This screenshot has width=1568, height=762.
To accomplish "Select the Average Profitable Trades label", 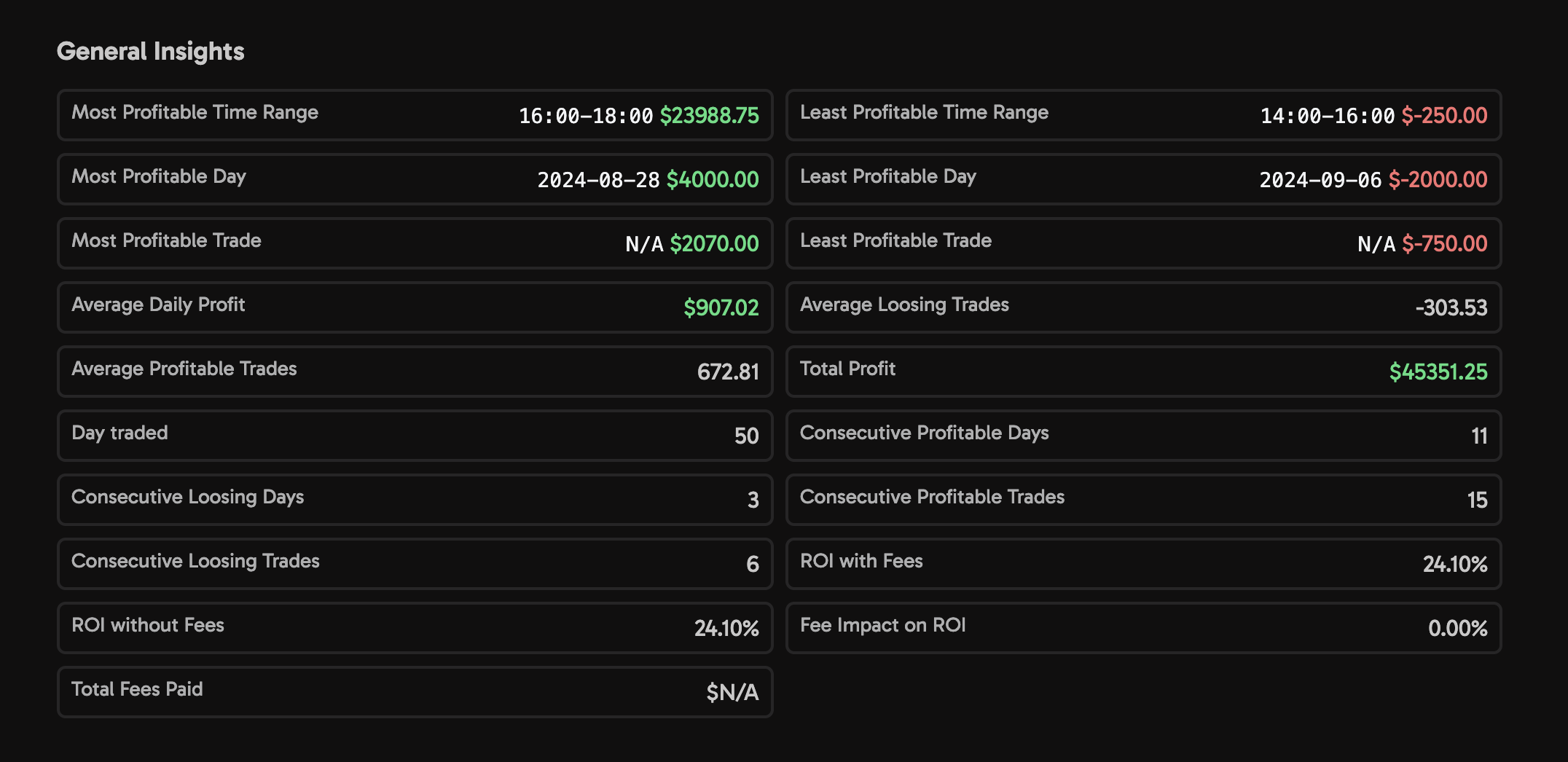I will 184,369.
